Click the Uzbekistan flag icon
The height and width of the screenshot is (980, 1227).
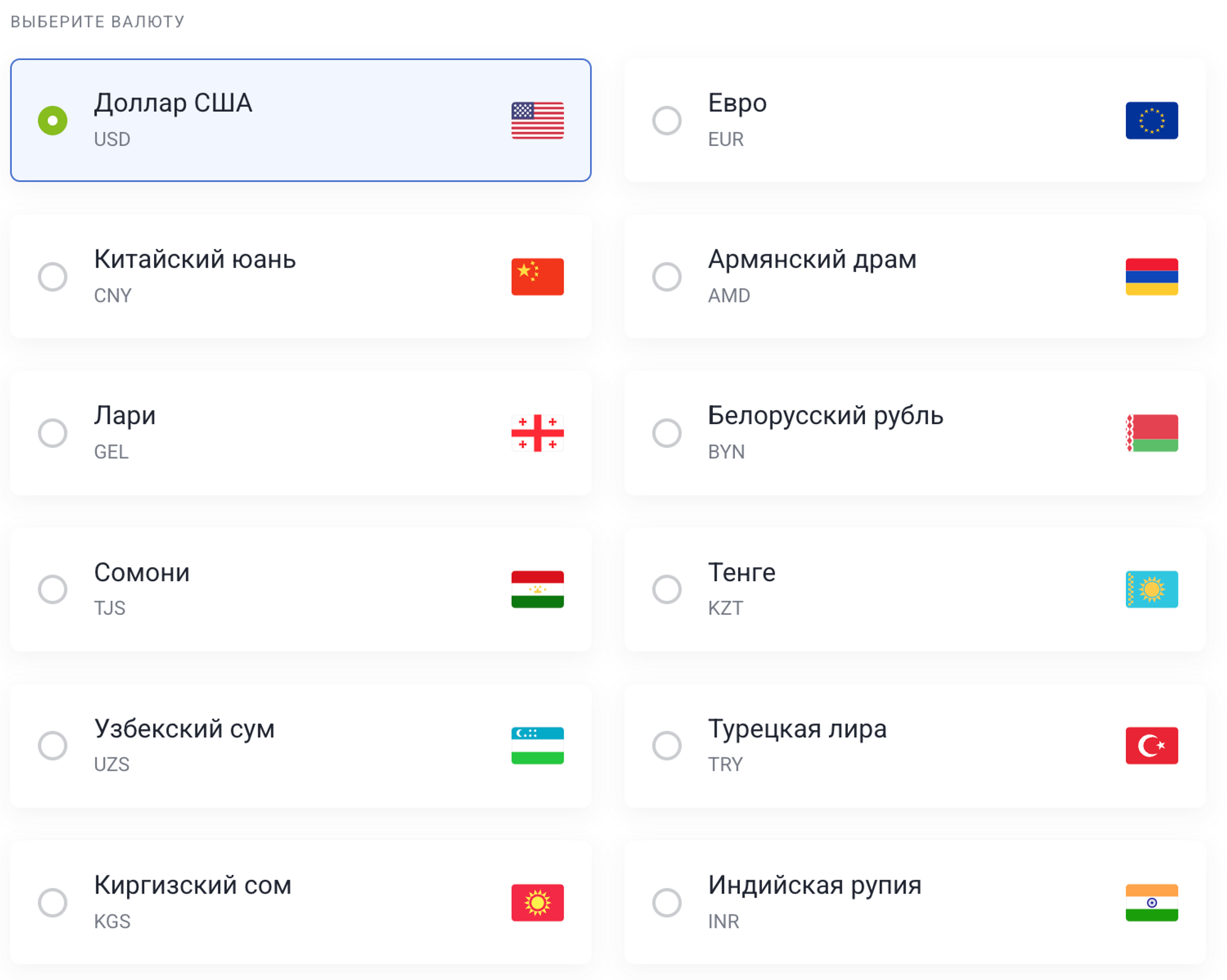tap(537, 746)
